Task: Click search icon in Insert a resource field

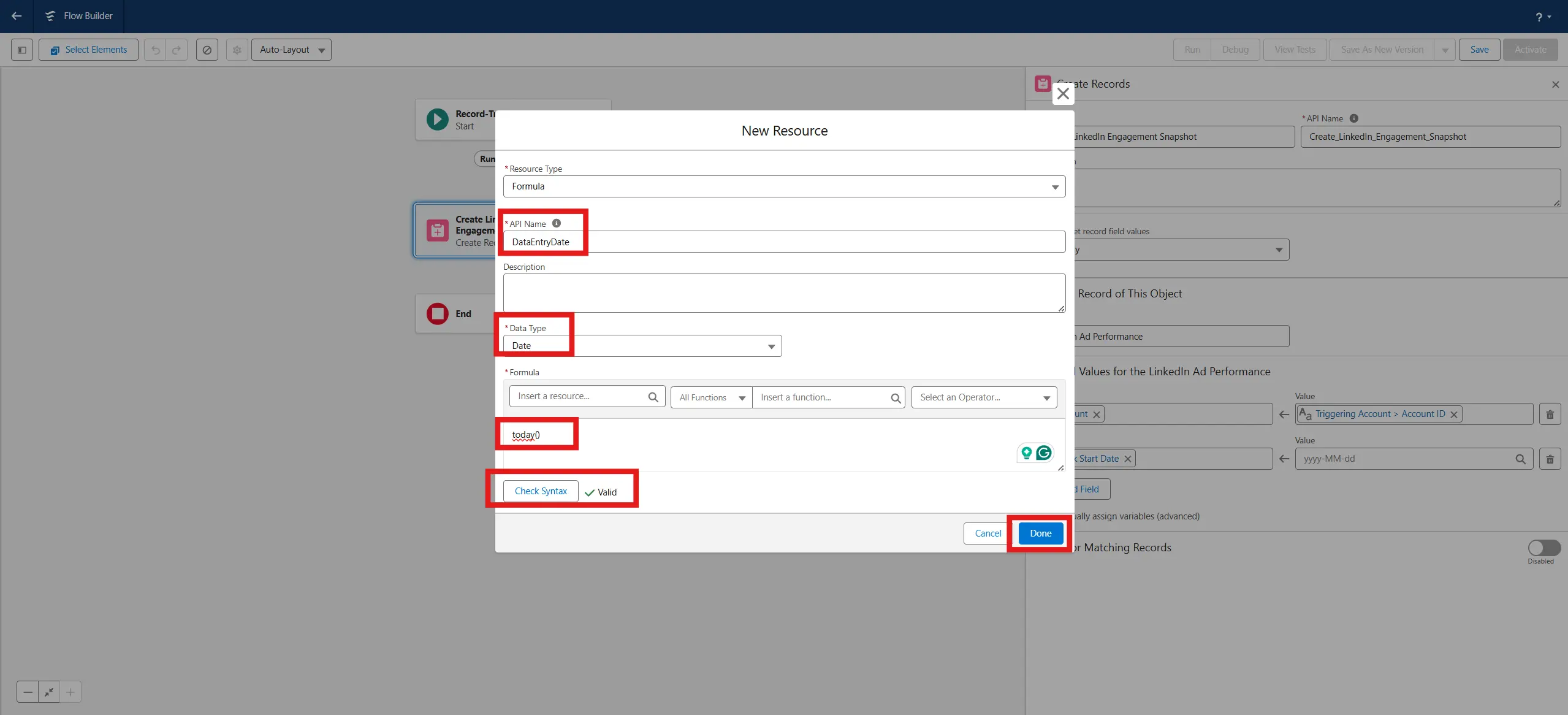Action: (x=653, y=397)
